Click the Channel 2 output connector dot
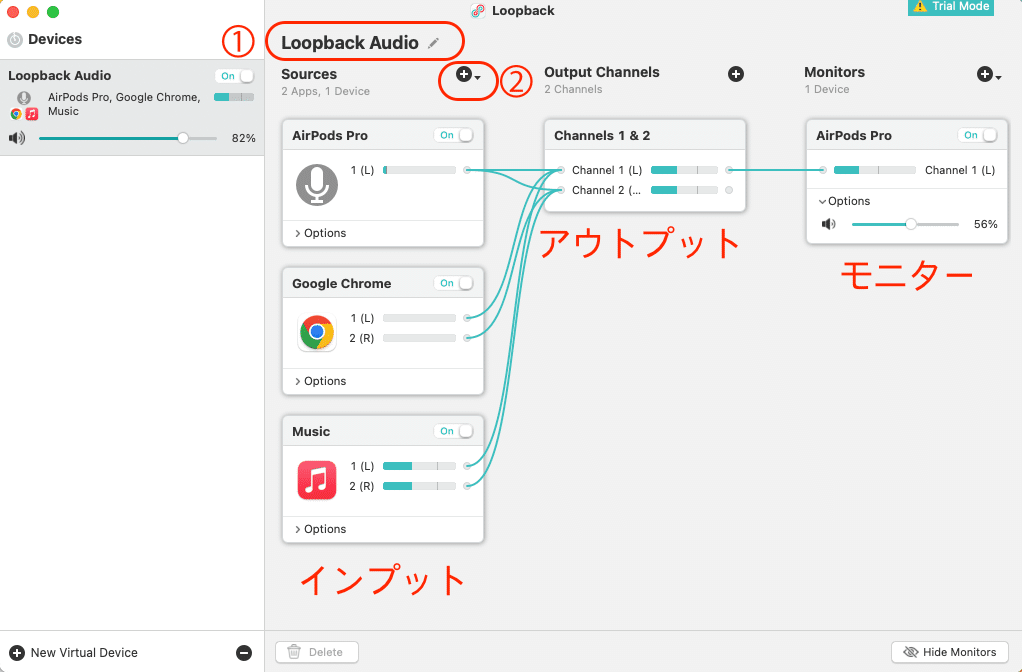The height and width of the screenshot is (672, 1022). (x=729, y=190)
